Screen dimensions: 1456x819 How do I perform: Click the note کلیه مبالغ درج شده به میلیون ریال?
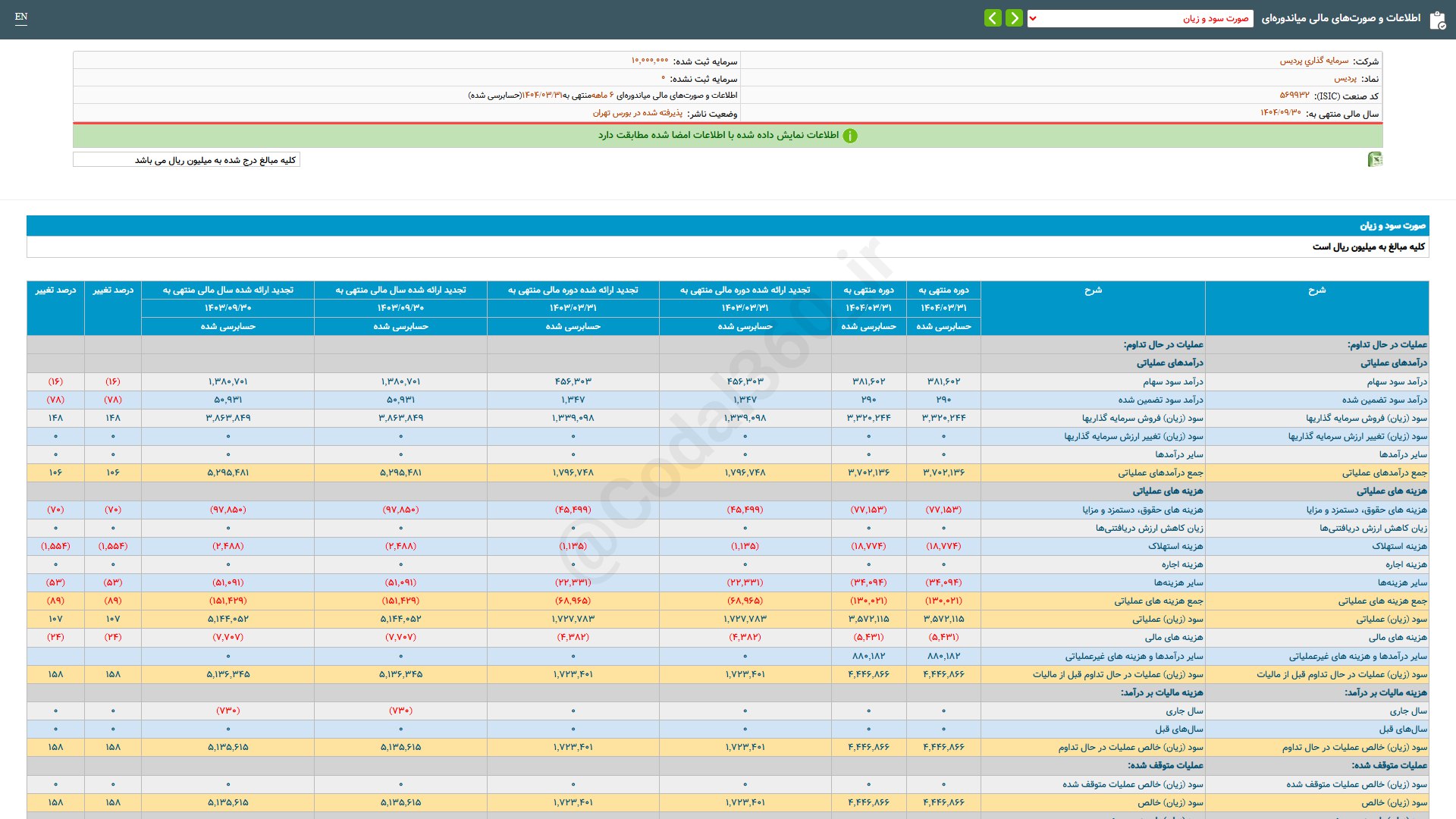pyautogui.click(x=187, y=160)
